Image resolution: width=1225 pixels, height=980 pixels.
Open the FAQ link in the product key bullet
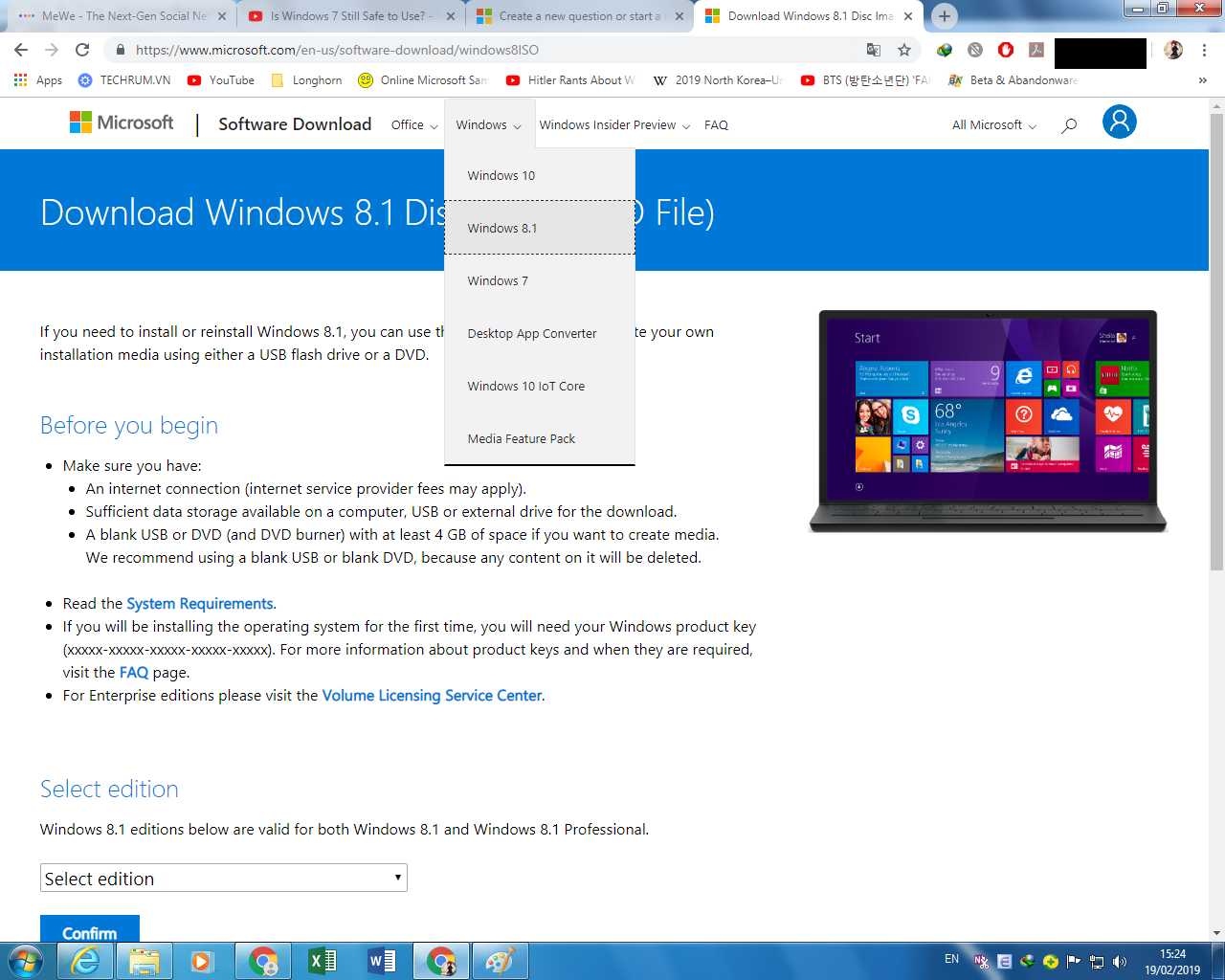pyautogui.click(x=134, y=672)
